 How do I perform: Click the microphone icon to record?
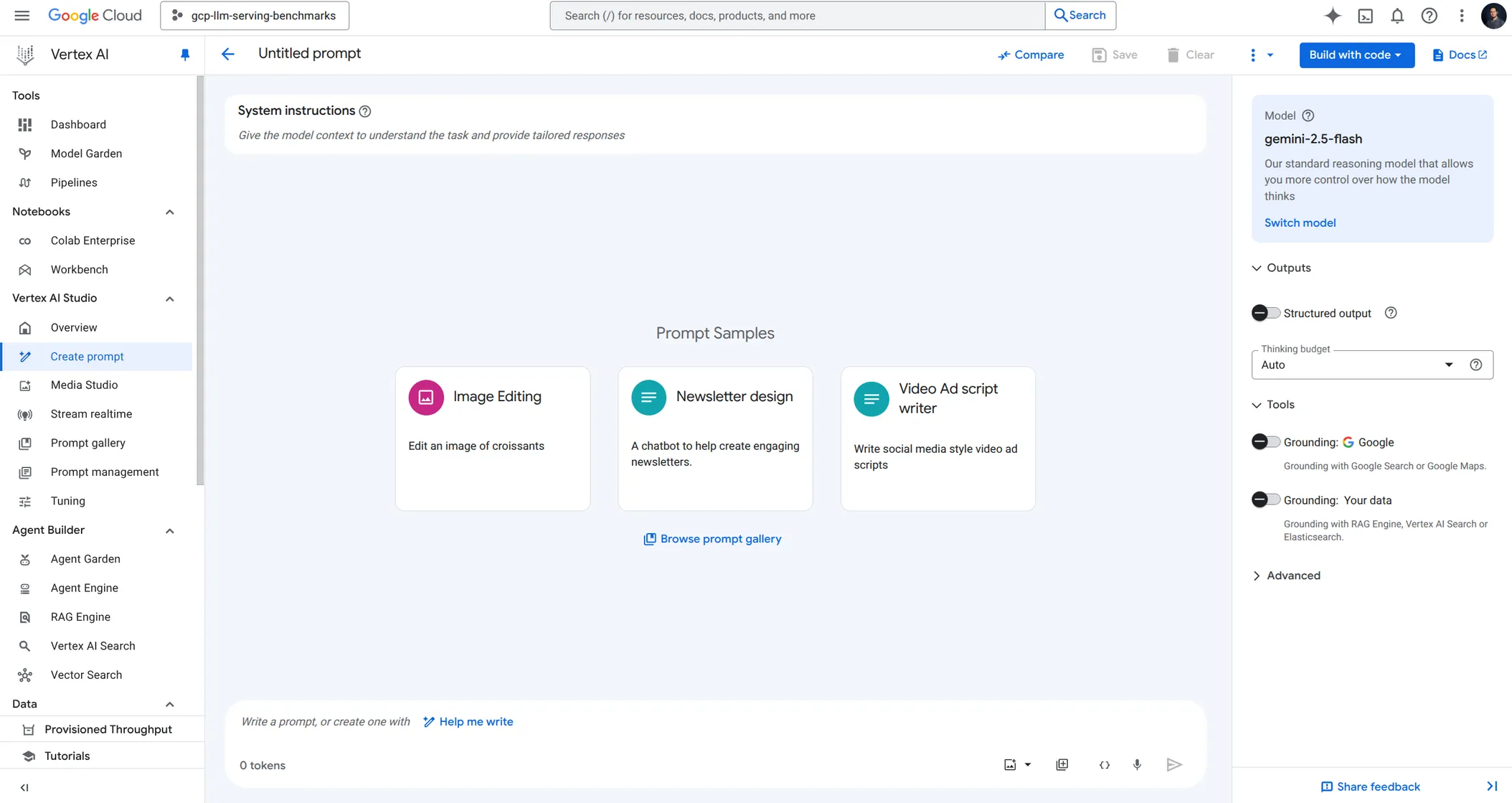[1137, 765]
